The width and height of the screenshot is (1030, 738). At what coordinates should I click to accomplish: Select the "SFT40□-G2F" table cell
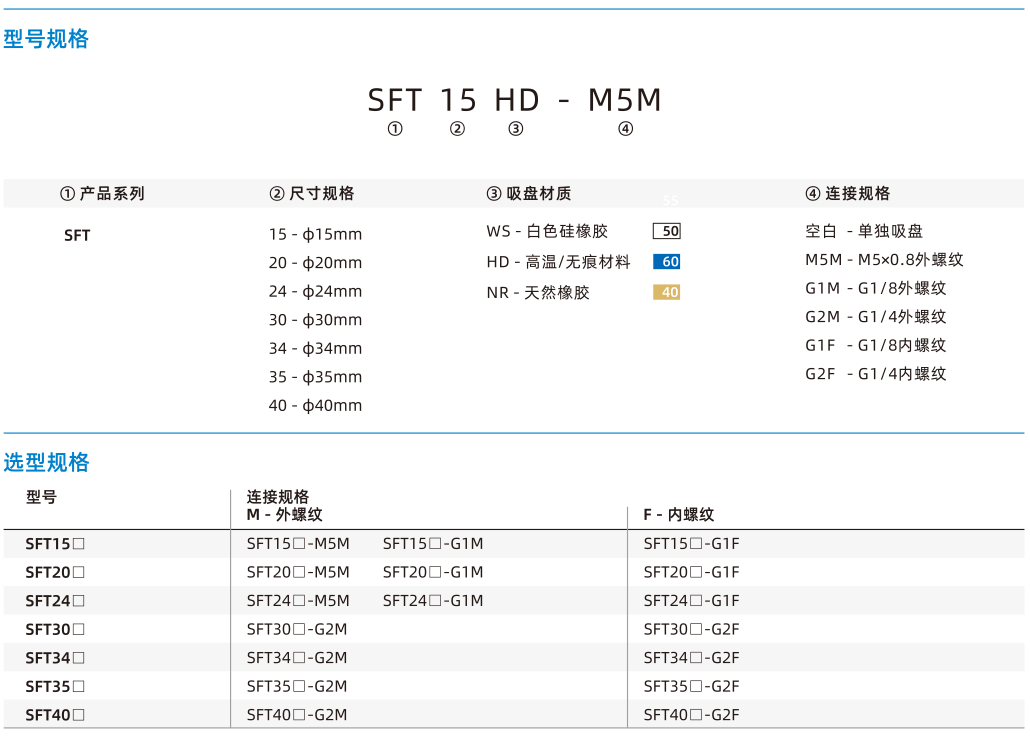click(691, 715)
